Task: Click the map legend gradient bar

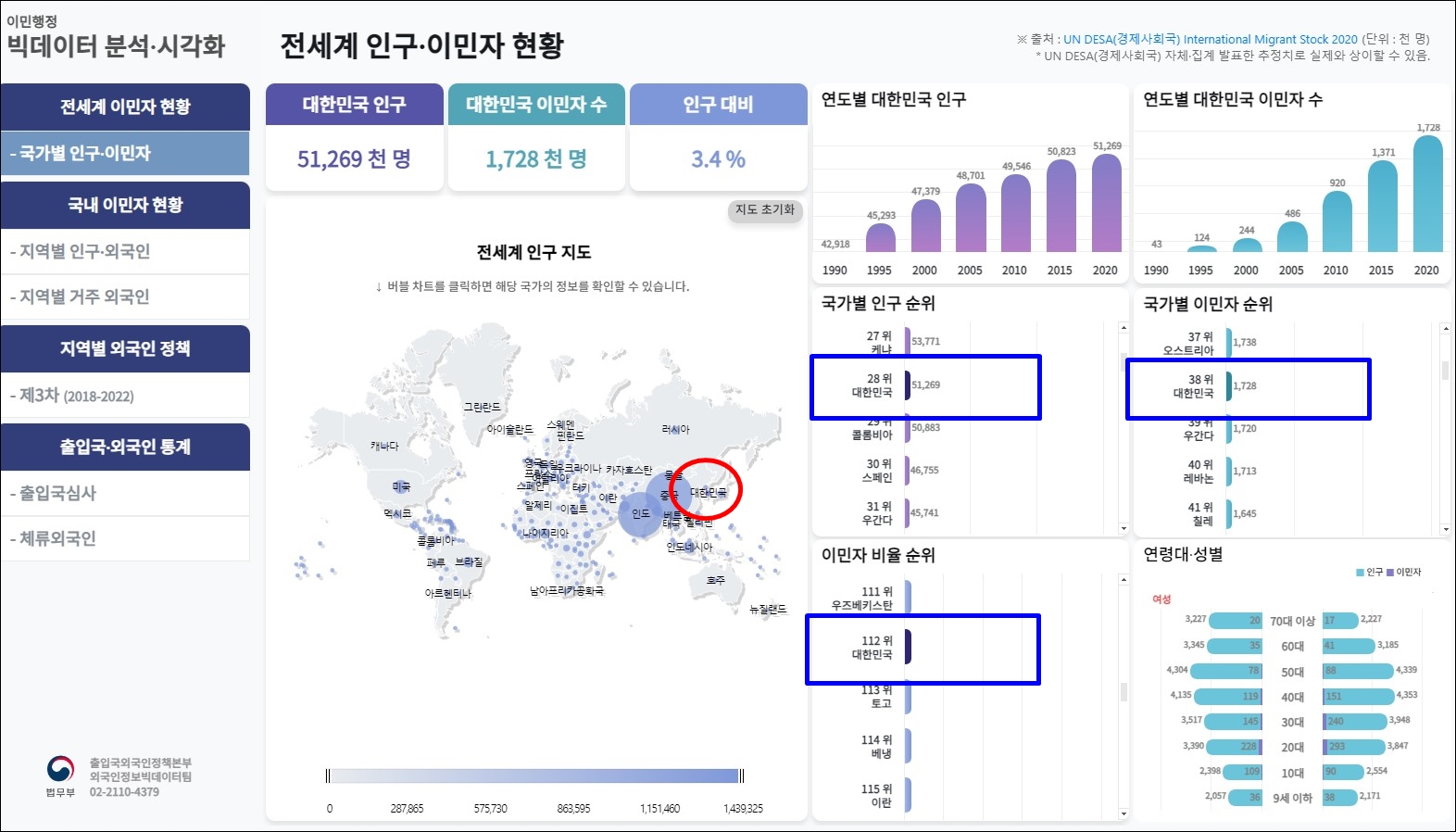Action: tap(534, 776)
